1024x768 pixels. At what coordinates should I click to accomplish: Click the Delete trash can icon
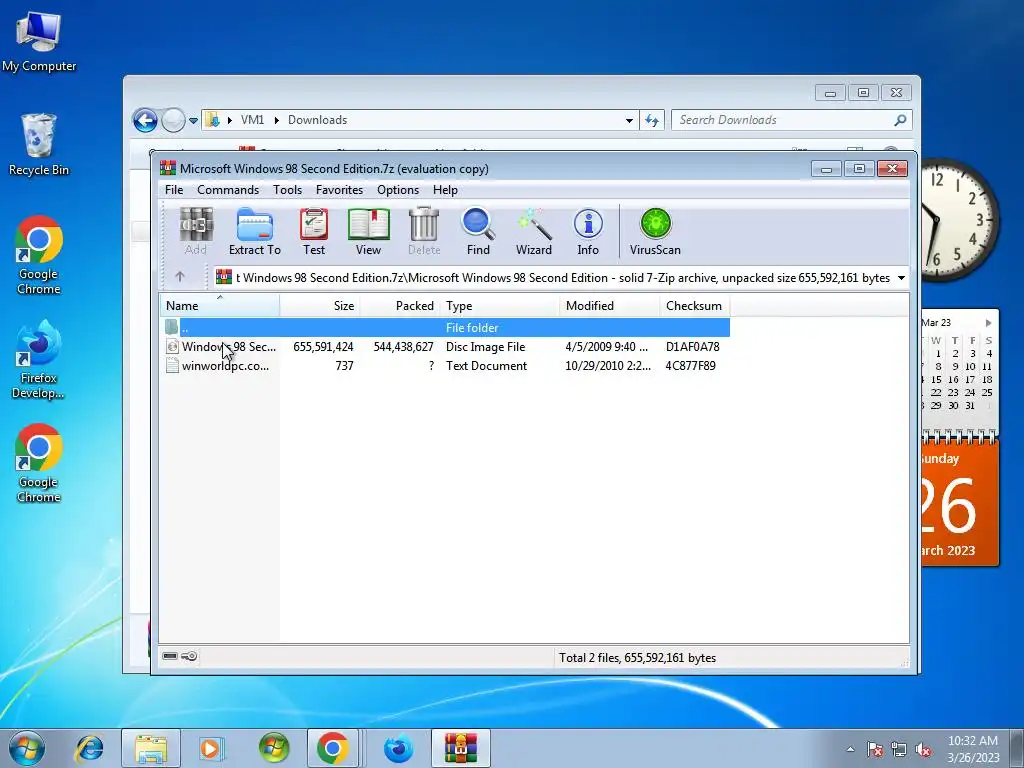tap(424, 231)
